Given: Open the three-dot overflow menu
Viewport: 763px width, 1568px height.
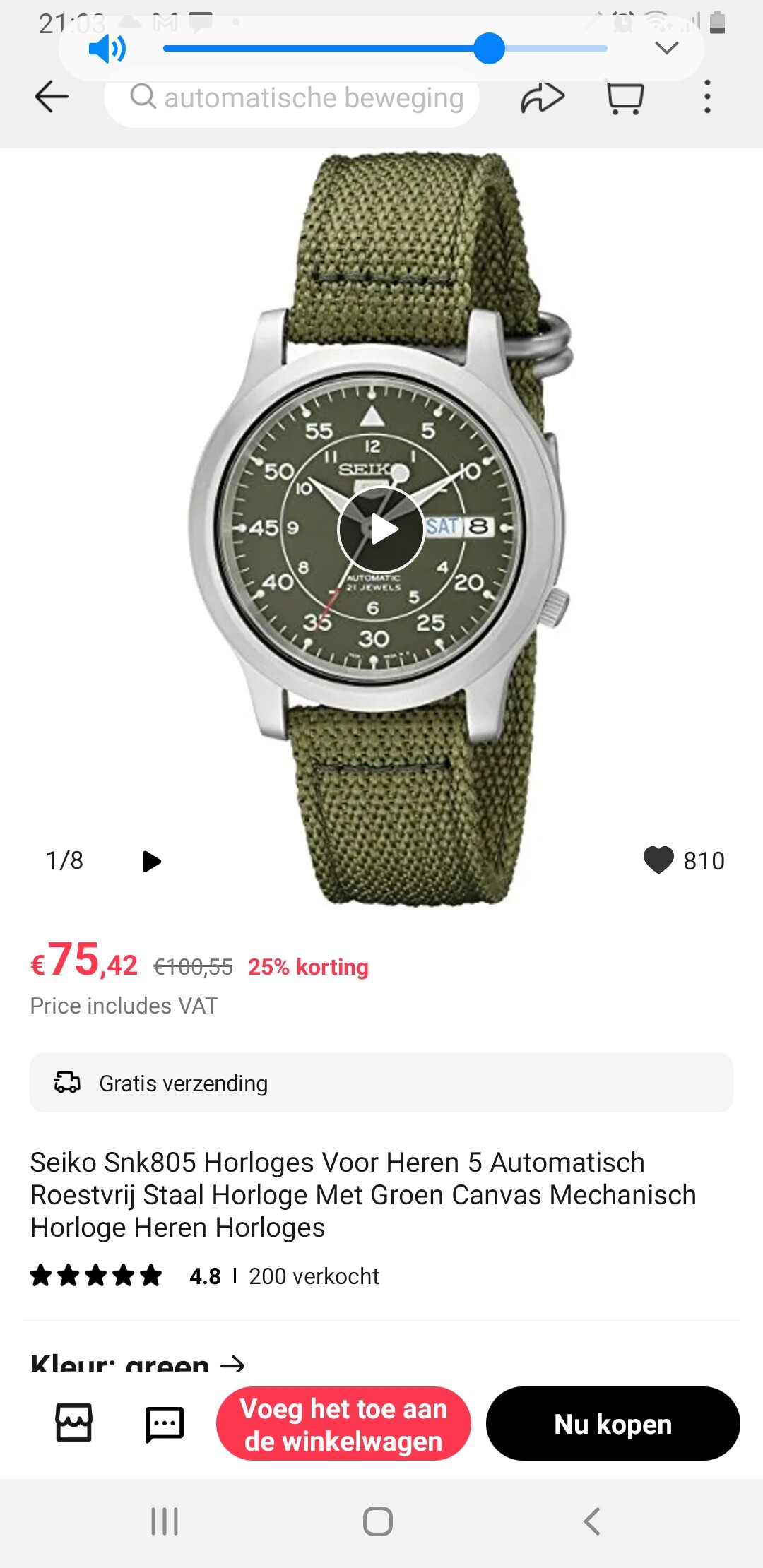Looking at the screenshot, I should coord(707,97).
